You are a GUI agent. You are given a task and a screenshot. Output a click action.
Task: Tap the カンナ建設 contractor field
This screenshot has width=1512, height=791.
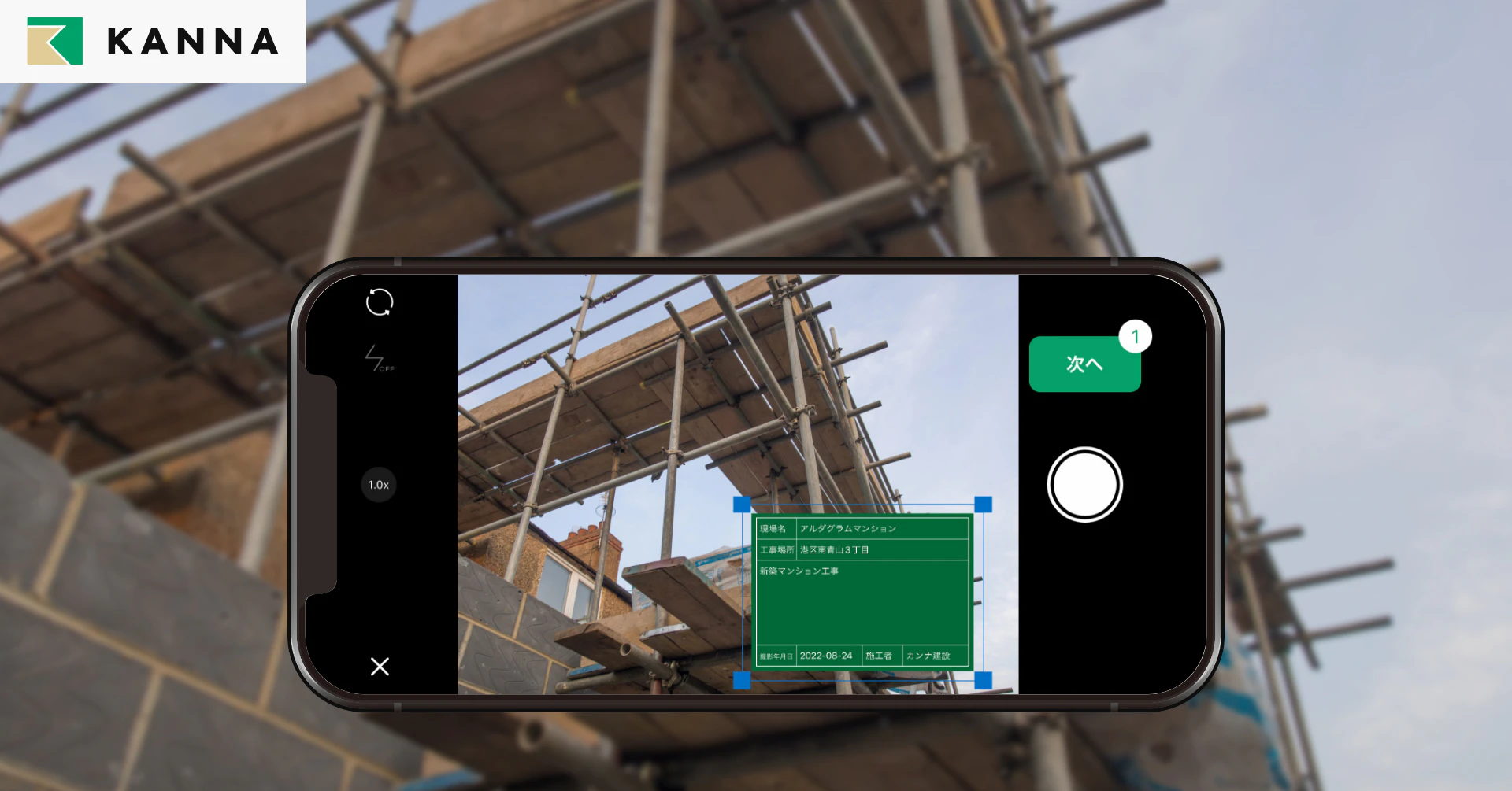point(935,656)
